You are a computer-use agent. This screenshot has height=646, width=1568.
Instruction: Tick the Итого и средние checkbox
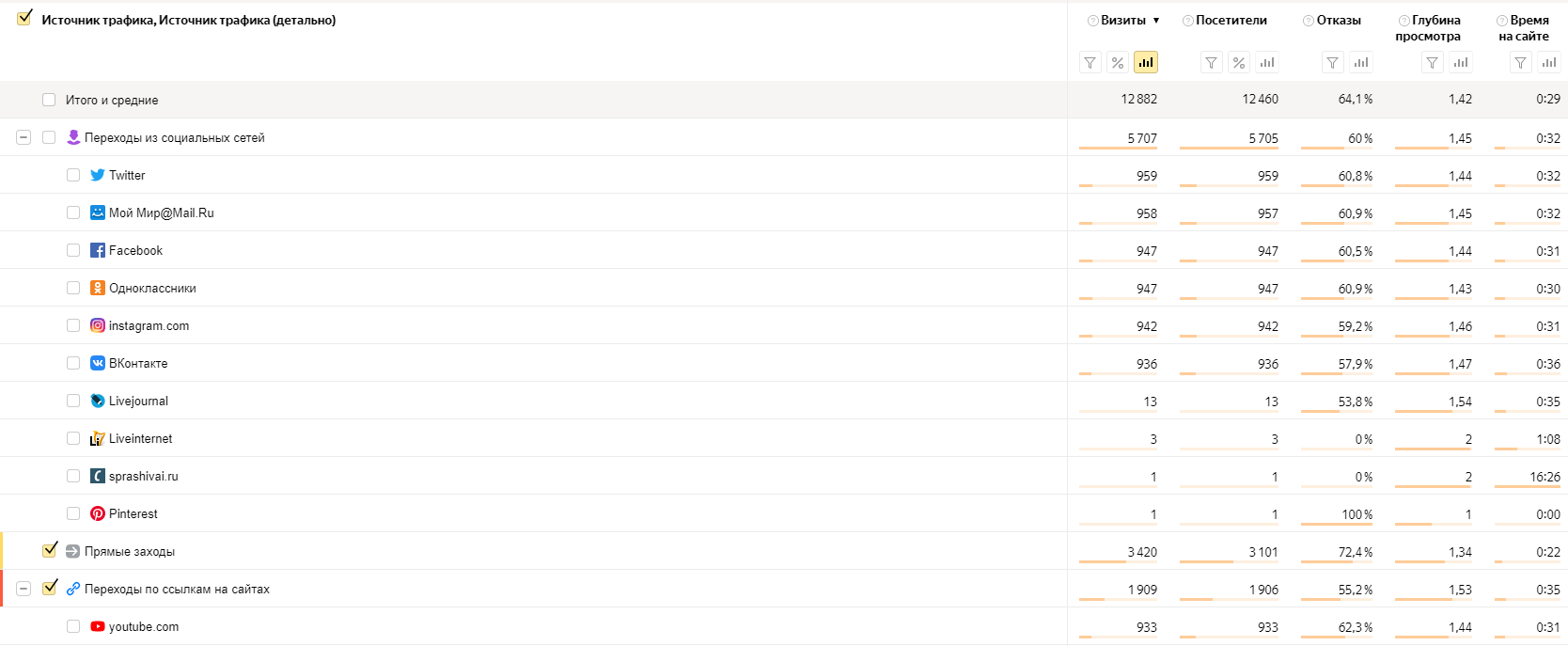coord(49,100)
